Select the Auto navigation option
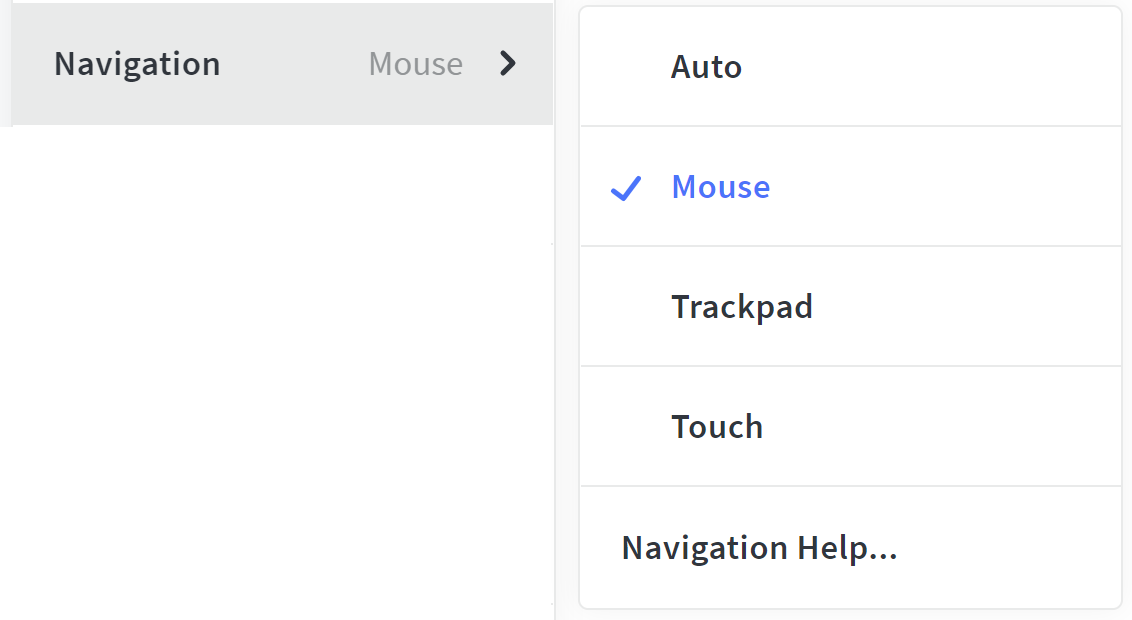This screenshot has width=1132, height=620. tap(706, 67)
